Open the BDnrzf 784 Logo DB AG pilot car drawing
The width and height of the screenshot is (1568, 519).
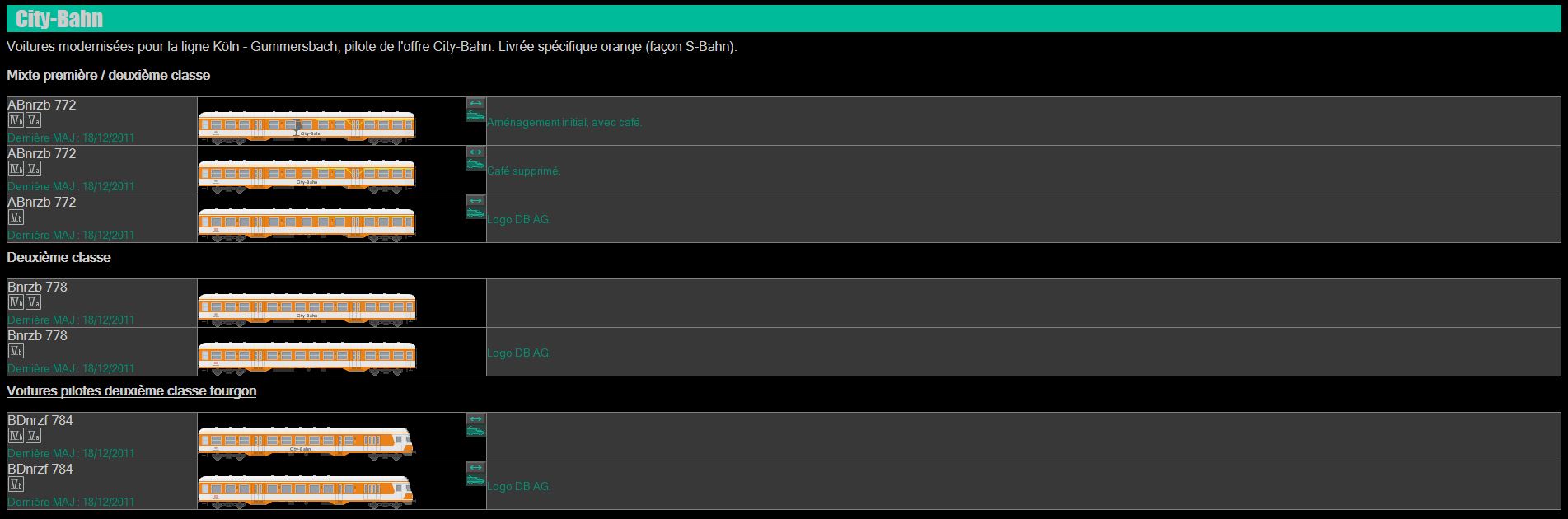coord(307,492)
